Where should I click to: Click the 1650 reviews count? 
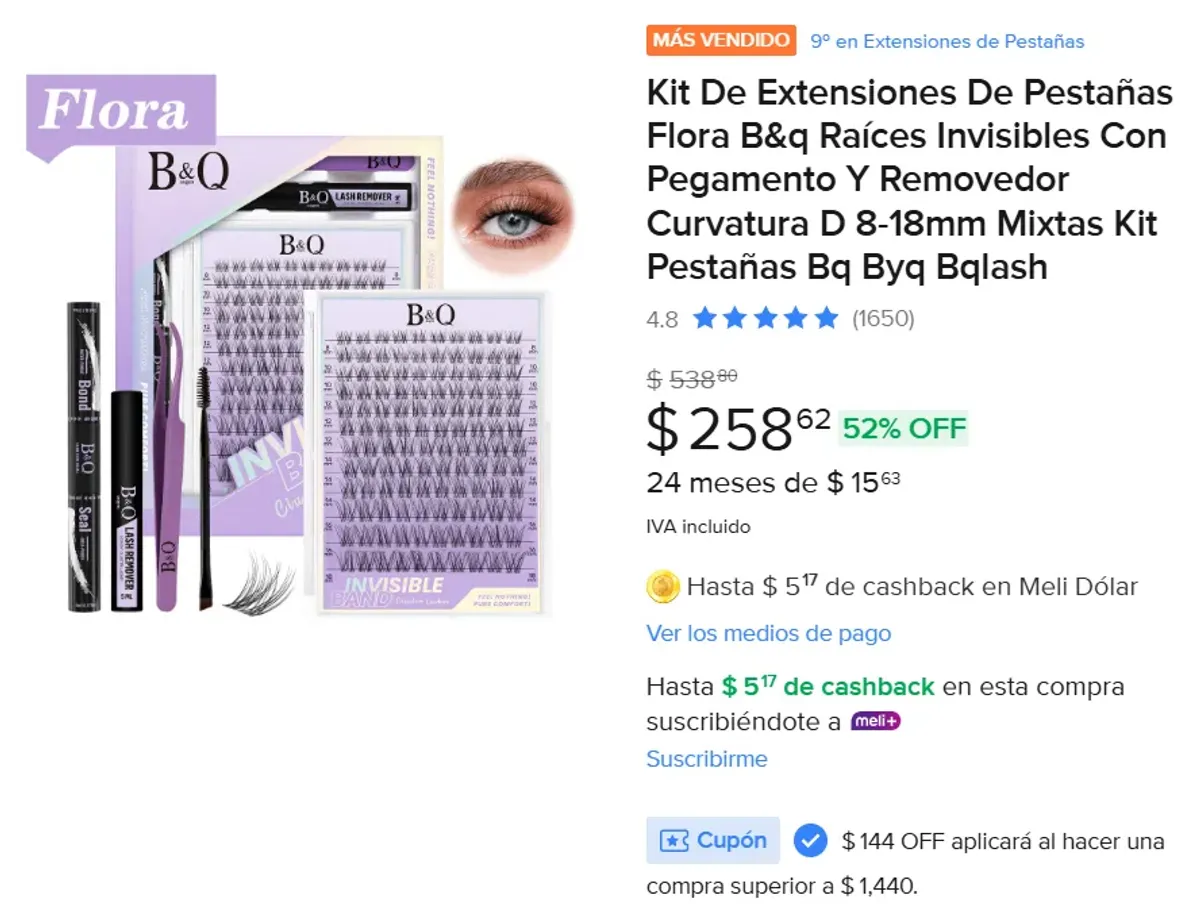point(884,319)
